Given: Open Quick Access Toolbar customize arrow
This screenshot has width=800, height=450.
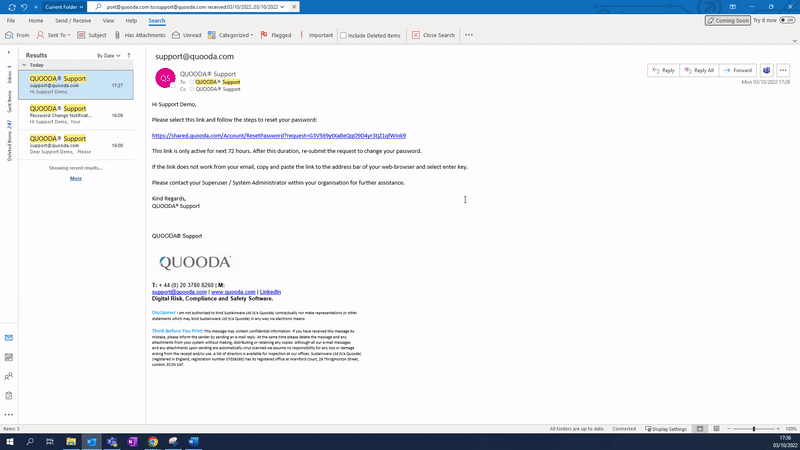Looking at the screenshot, I should click(x=36, y=7).
